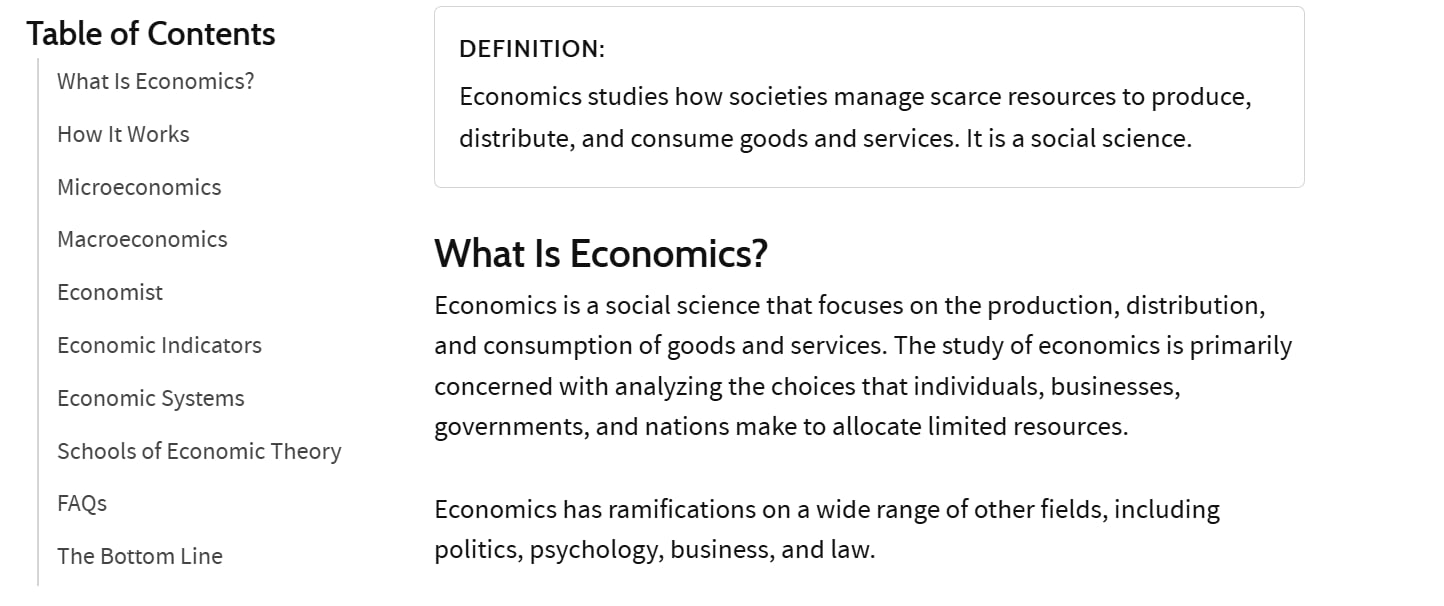
Task: Click the text 'politics, psychology, business, and law.'
Action: (655, 550)
